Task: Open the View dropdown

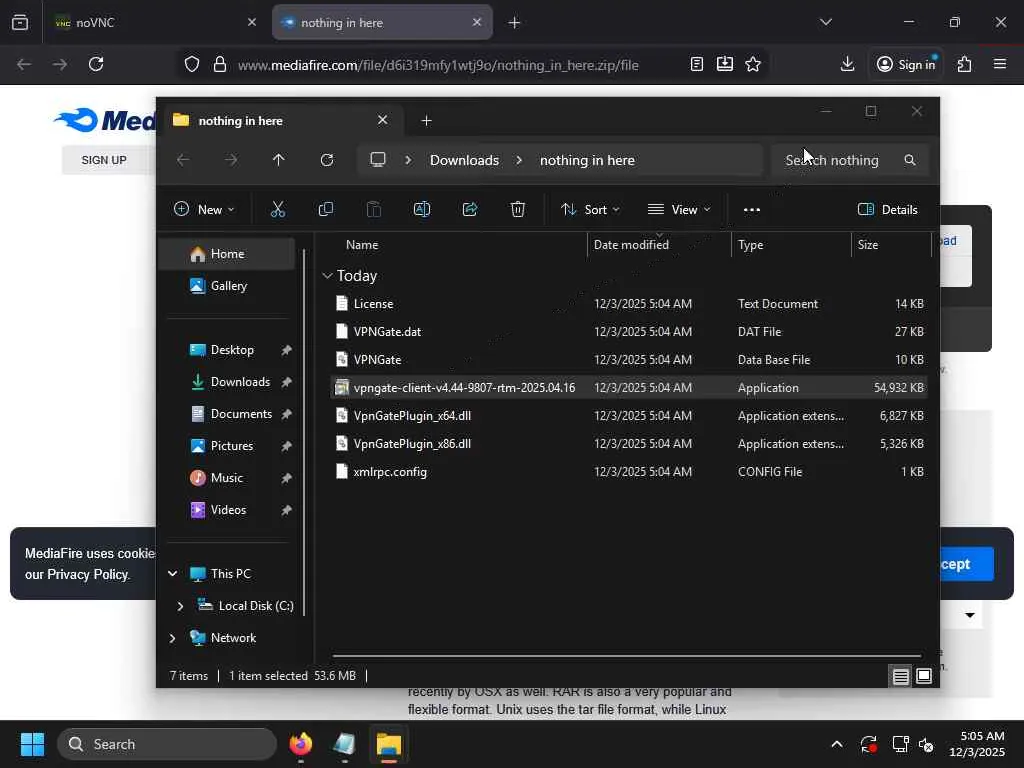Action: (679, 210)
